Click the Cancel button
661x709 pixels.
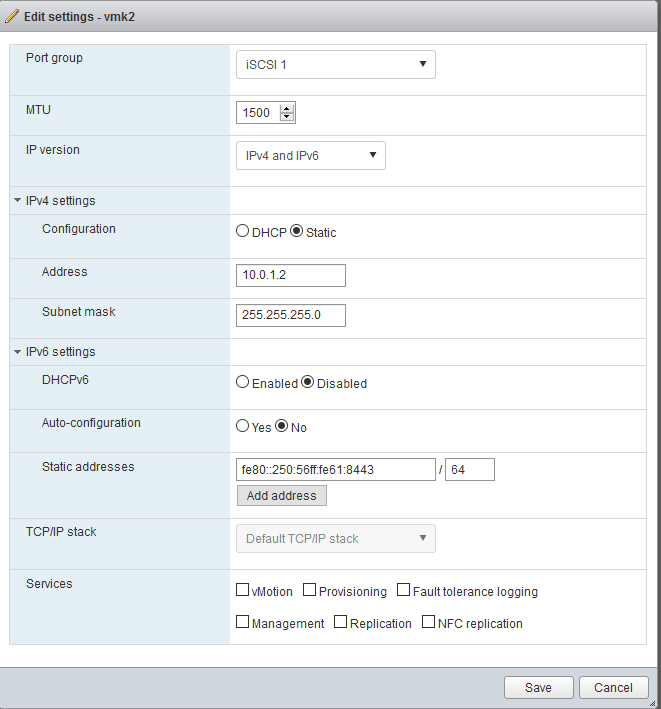[x=614, y=688]
